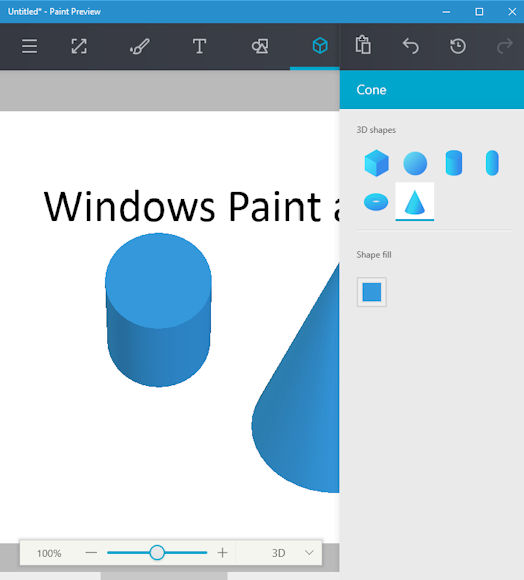Undo the last action
This screenshot has height=580, width=524.
pyautogui.click(x=410, y=46)
